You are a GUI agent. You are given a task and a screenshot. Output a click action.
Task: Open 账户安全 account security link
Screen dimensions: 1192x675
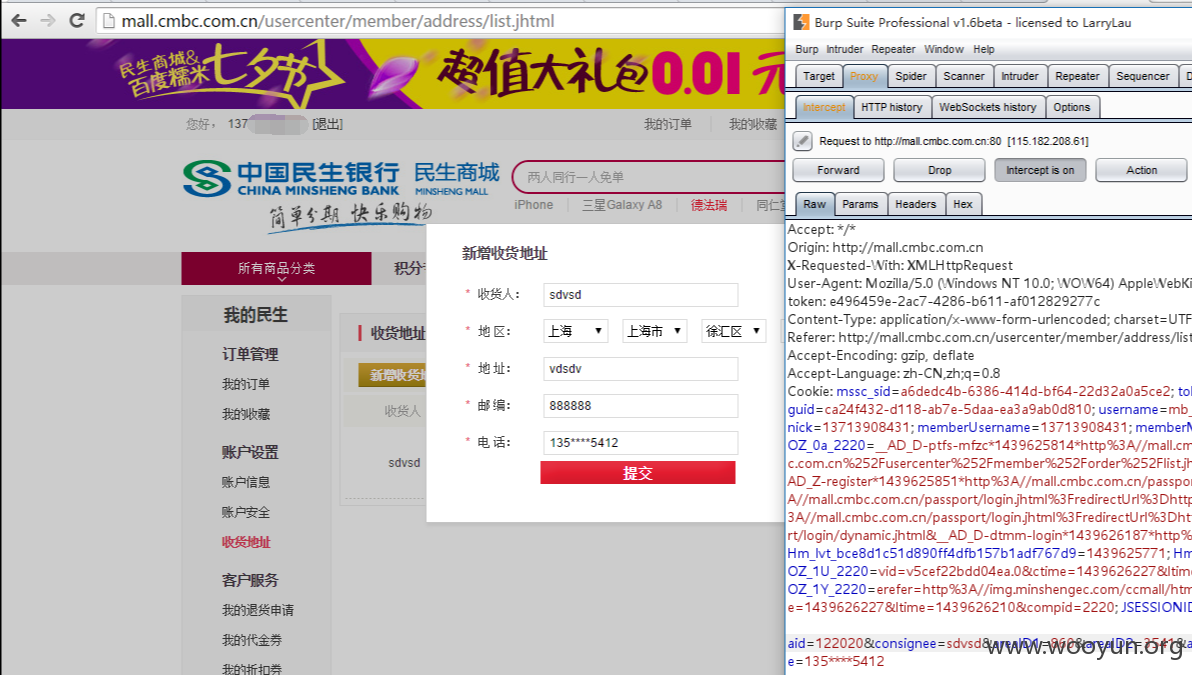pos(246,512)
